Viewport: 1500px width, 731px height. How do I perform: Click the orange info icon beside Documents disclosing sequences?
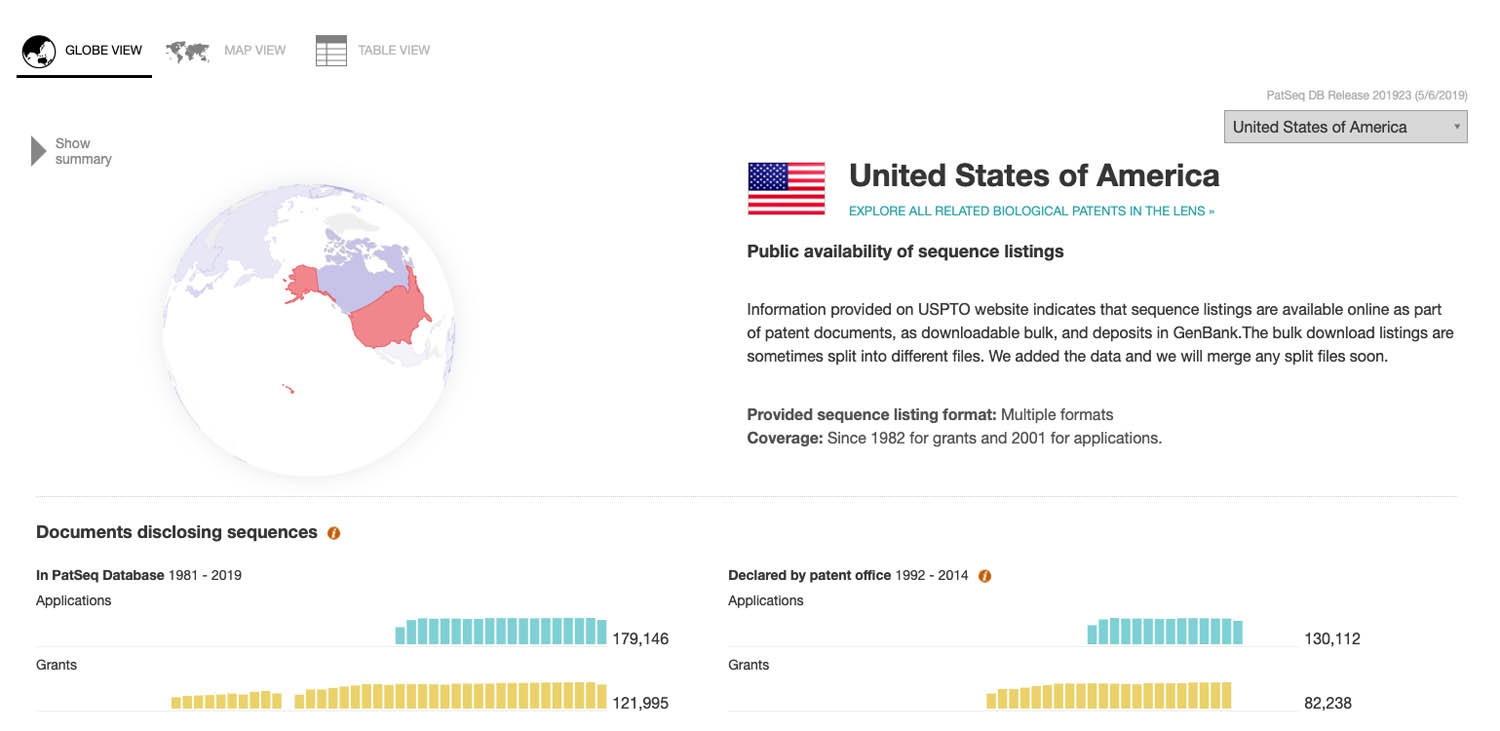click(334, 533)
